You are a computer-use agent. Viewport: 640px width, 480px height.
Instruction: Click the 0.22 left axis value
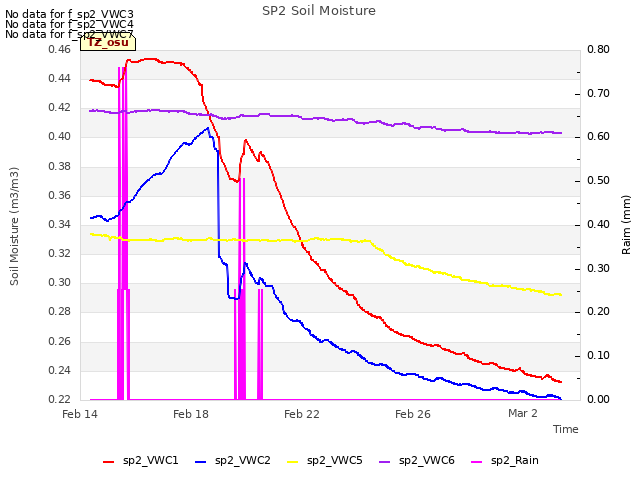click(x=60, y=399)
